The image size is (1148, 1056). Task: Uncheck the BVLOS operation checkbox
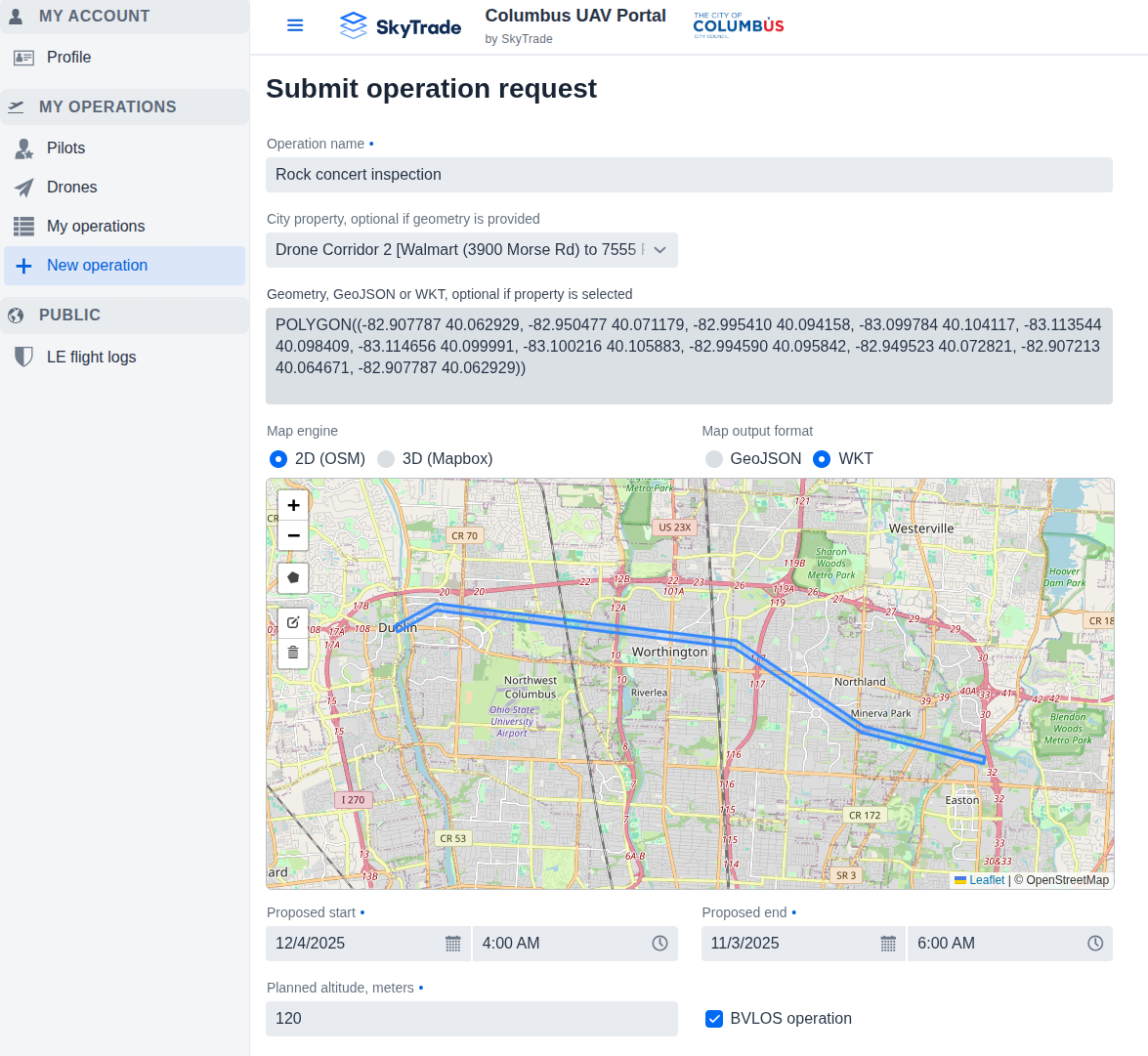[x=714, y=1019]
